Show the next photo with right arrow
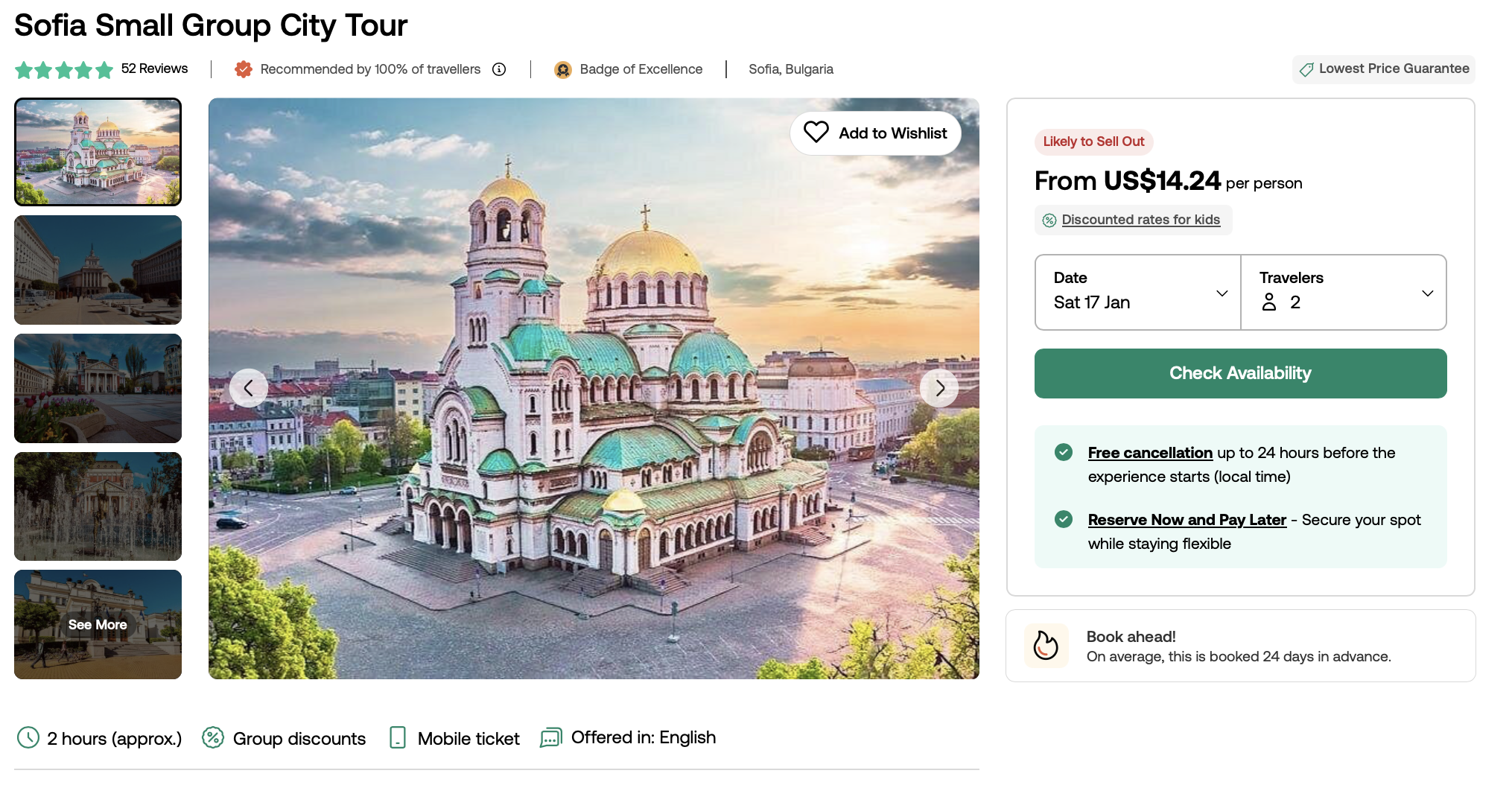Screen dimensions: 1512x785 pos(939,388)
